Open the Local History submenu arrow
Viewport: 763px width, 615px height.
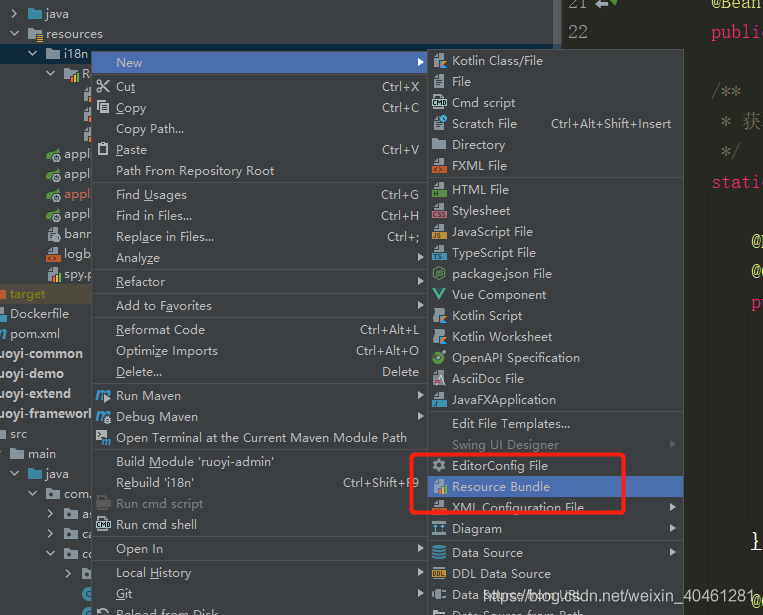[420, 572]
